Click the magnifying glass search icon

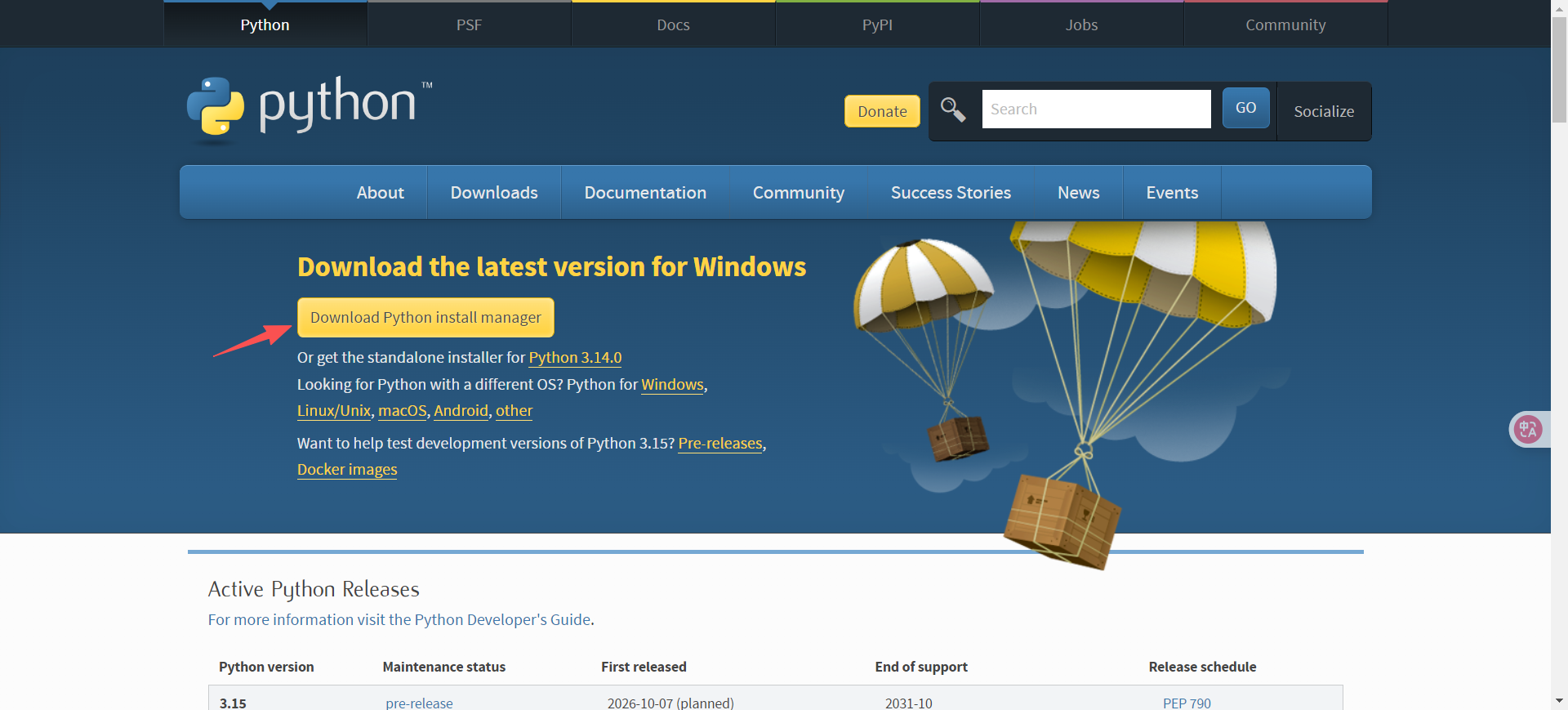[x=952, y=109]
